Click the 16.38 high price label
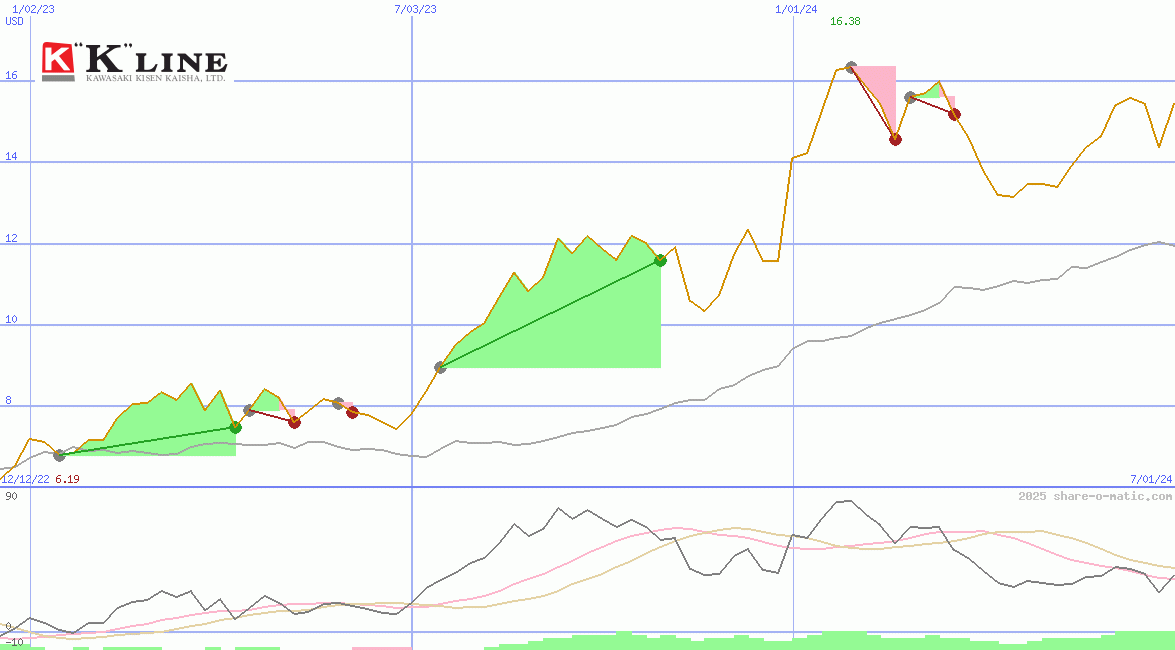This screenshot has width=1175, height=650. [845, 22]
